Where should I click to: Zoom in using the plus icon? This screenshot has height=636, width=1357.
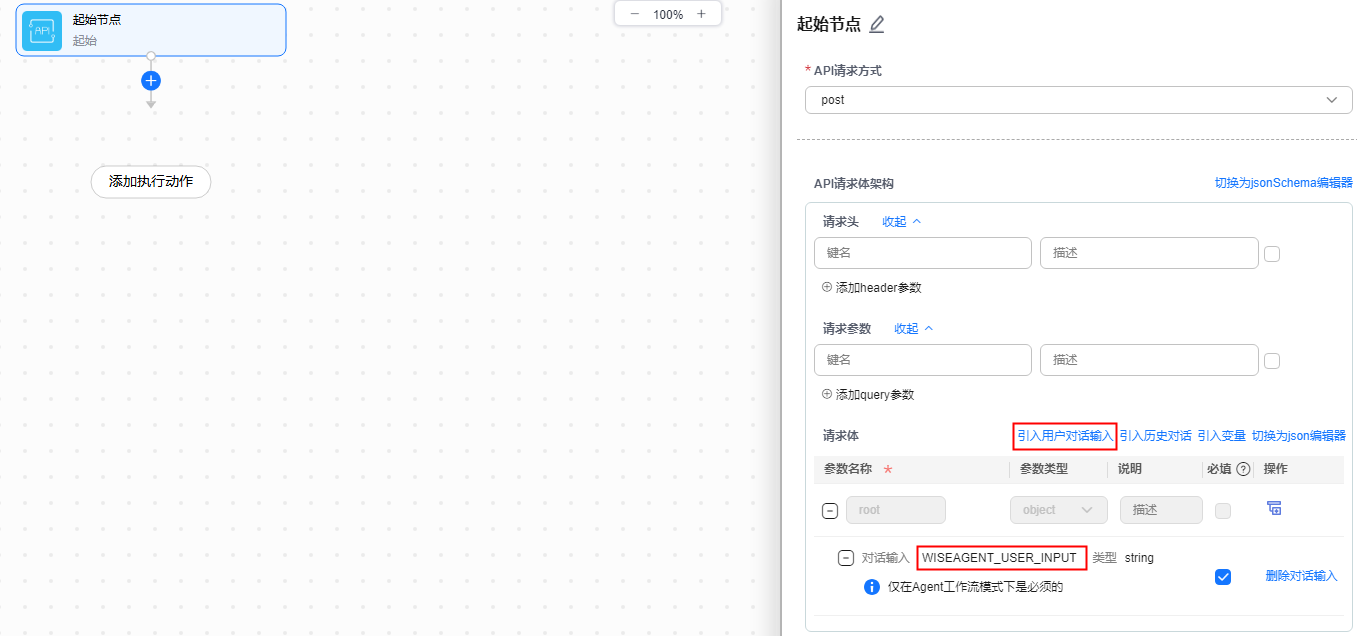coord(701,14)
